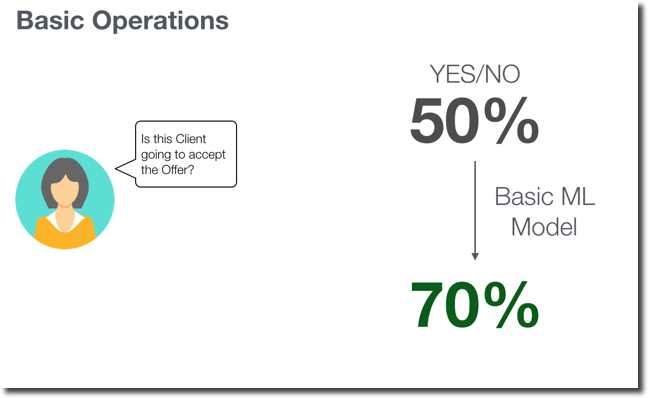
Task: Click the 'Is this Client' text line
Action: tap(173, 139)
